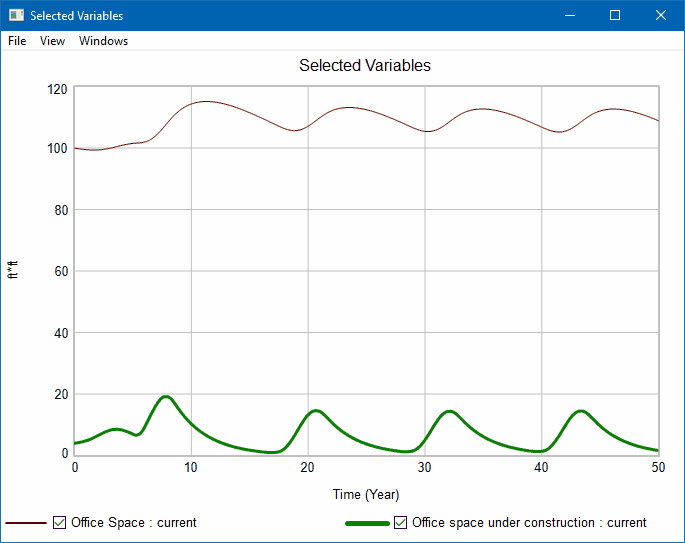Viewport: 685px width, 543px height.
Task: Click the red curve's peak near year 11
Action: point(206,101)
